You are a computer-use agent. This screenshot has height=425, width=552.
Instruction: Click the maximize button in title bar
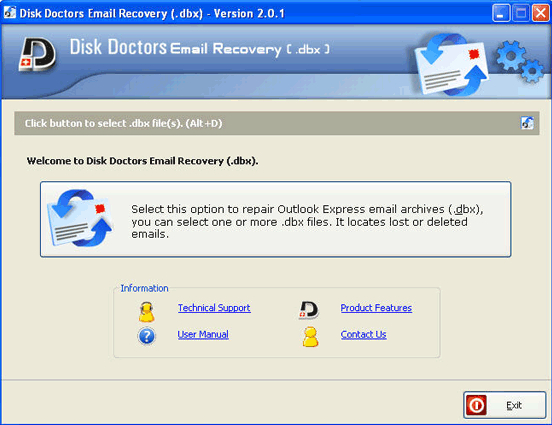[521, 13]
